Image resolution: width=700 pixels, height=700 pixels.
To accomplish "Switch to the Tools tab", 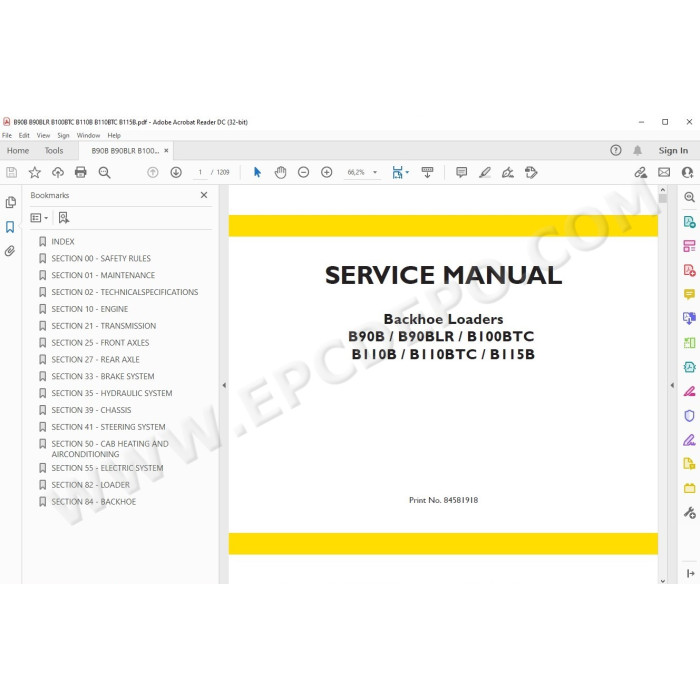I will click(54, 151).
